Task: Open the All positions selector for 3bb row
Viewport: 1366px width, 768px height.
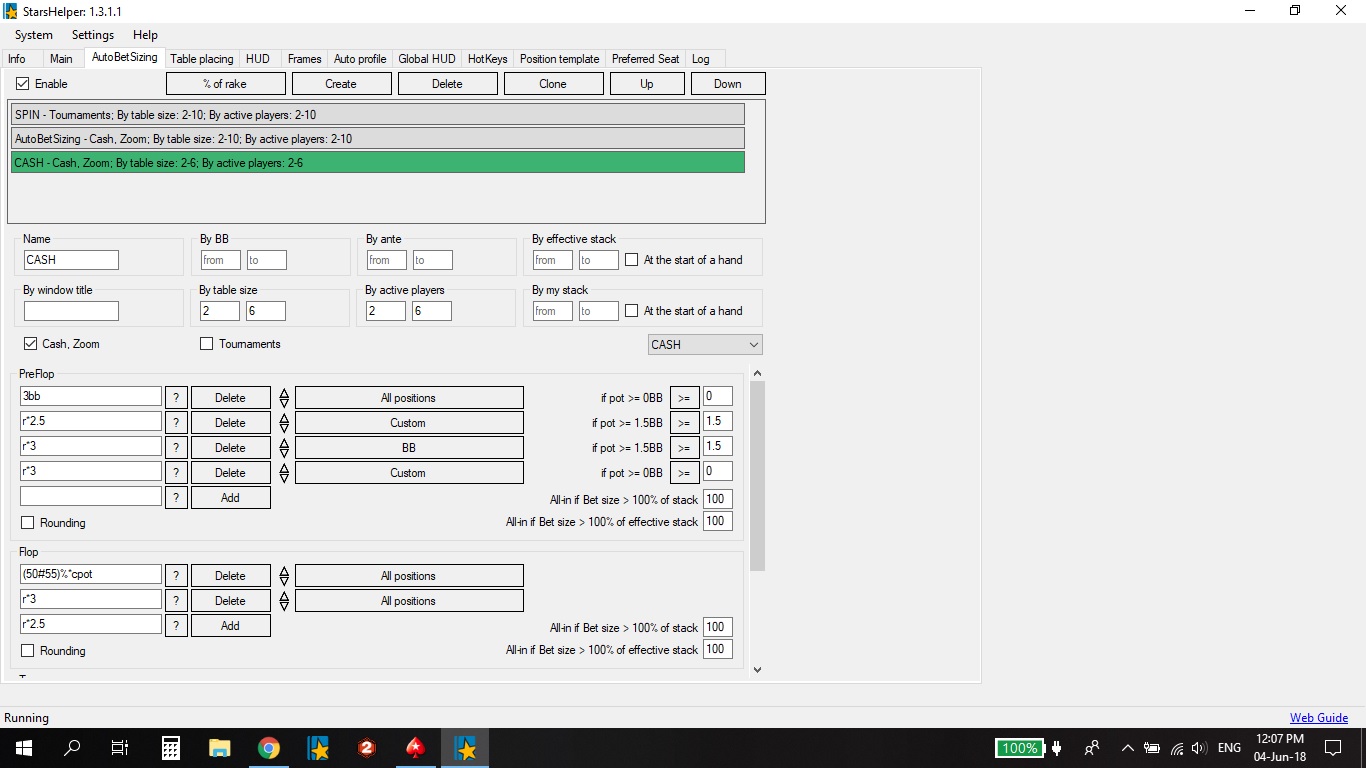Action: pos(409,398)
